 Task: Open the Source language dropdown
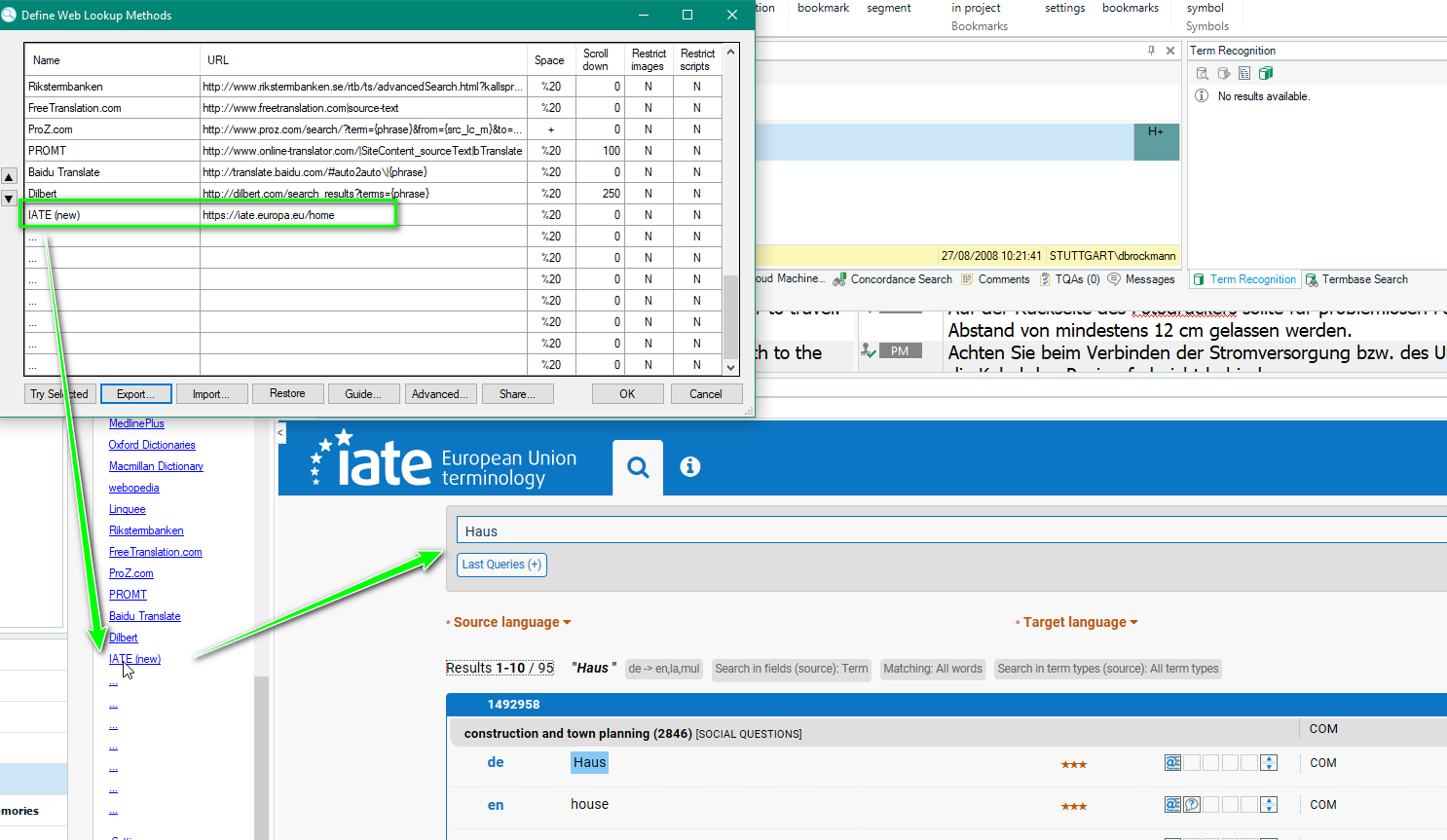pyautogui.click(x=512, y=622)
